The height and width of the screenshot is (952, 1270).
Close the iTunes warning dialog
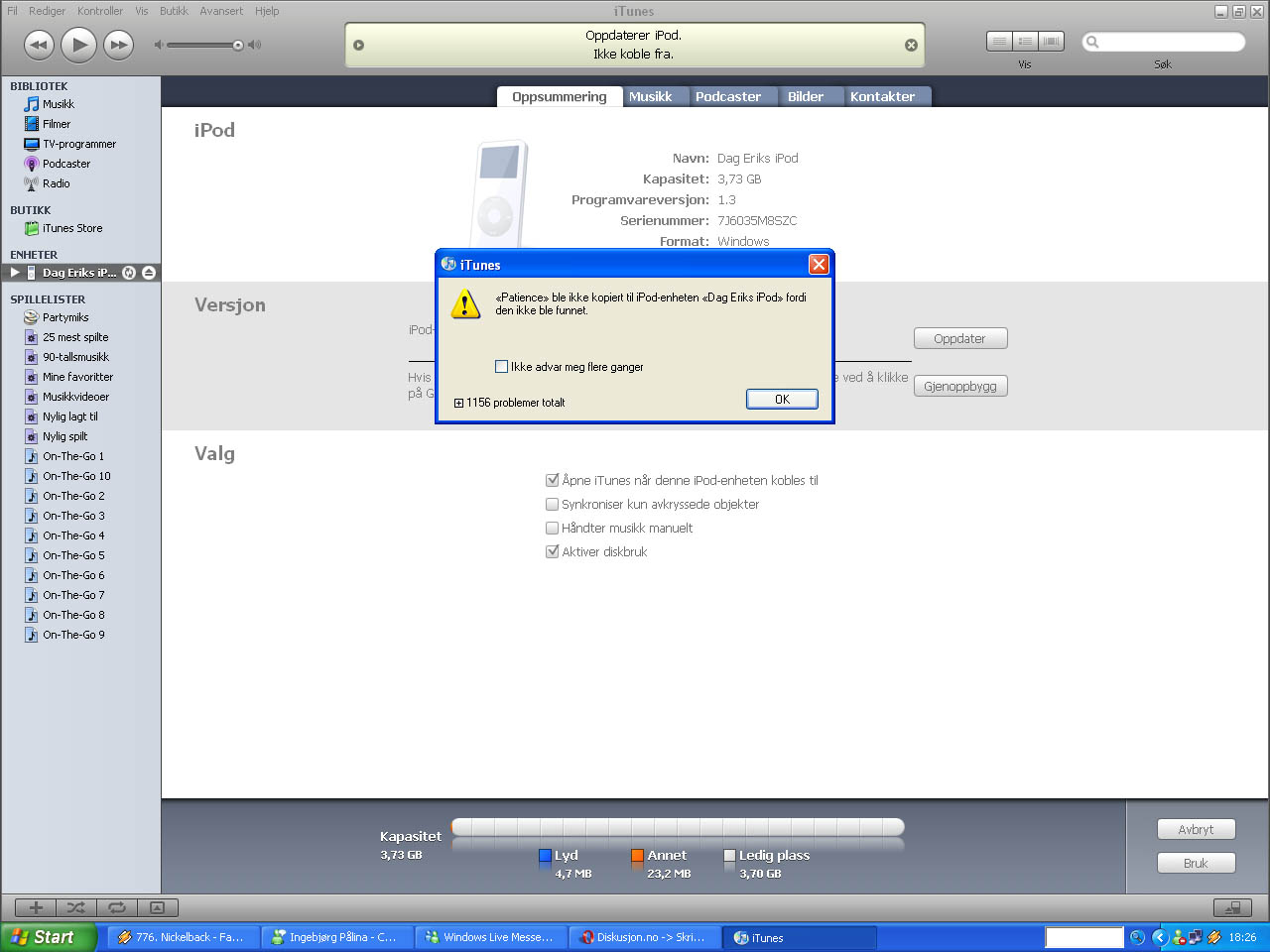coord(819,264)
